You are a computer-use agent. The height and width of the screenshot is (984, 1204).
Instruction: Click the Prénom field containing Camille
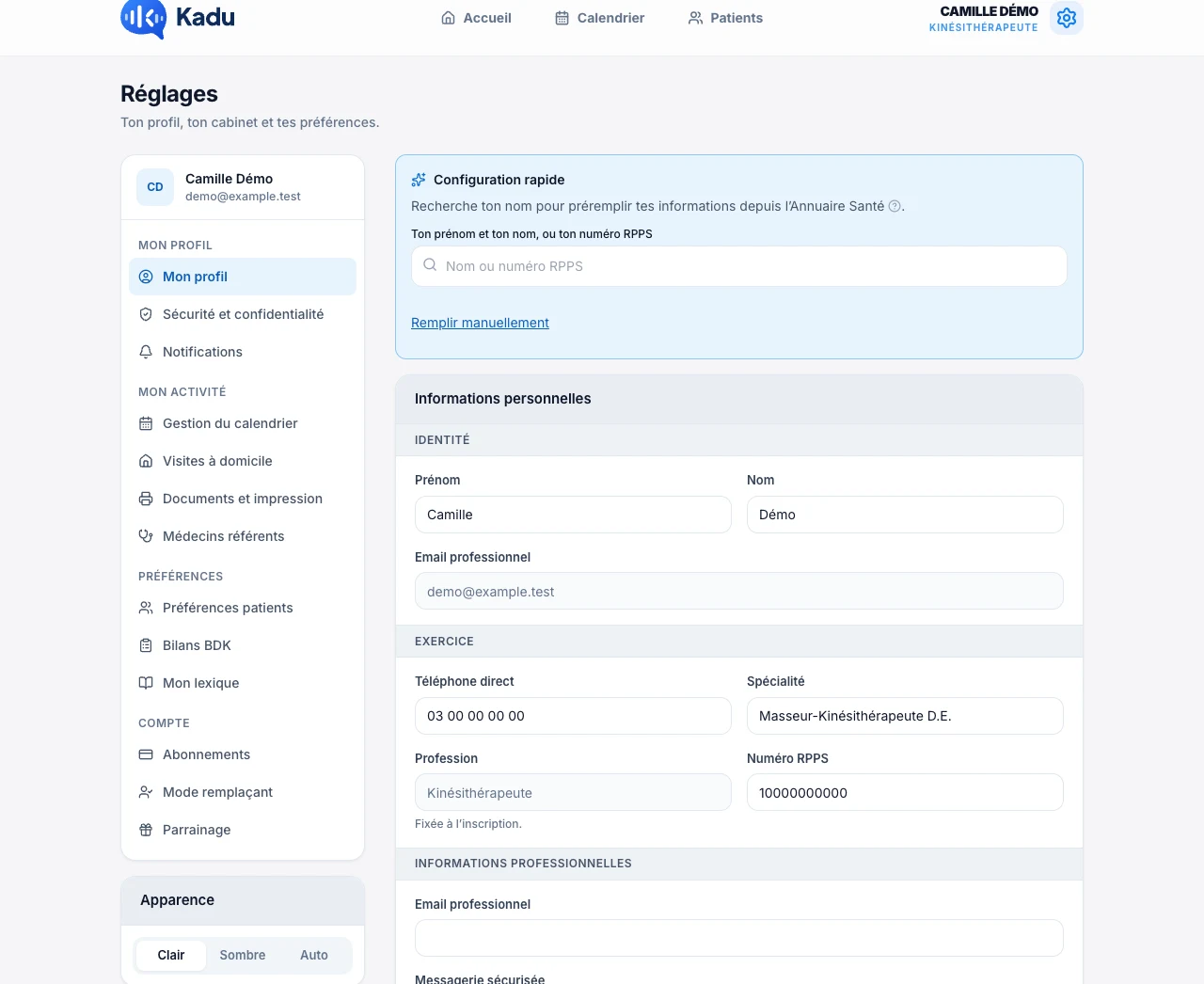point(573,515)
